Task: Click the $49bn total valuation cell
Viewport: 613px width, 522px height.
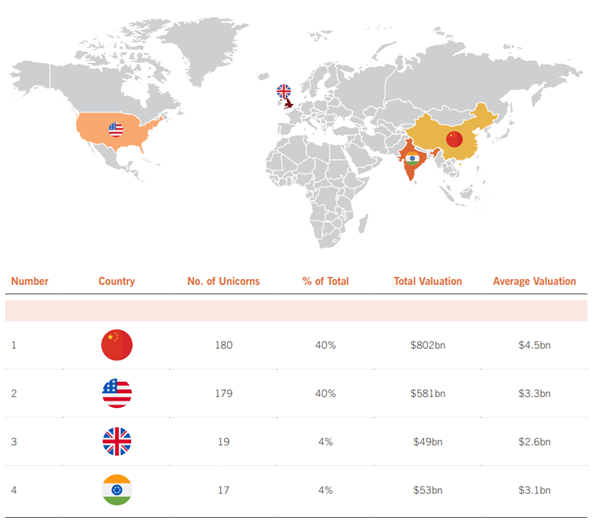Action: point(428,441)
